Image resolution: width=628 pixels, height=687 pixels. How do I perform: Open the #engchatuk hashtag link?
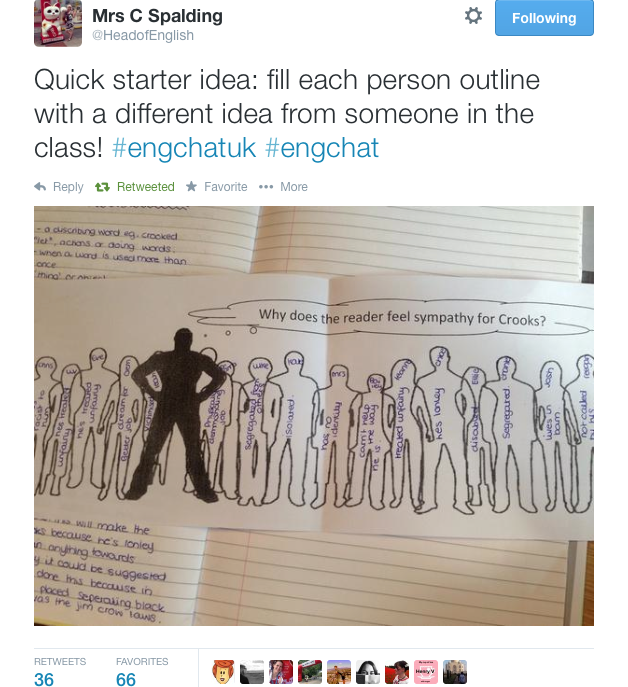tap(184, 148)
